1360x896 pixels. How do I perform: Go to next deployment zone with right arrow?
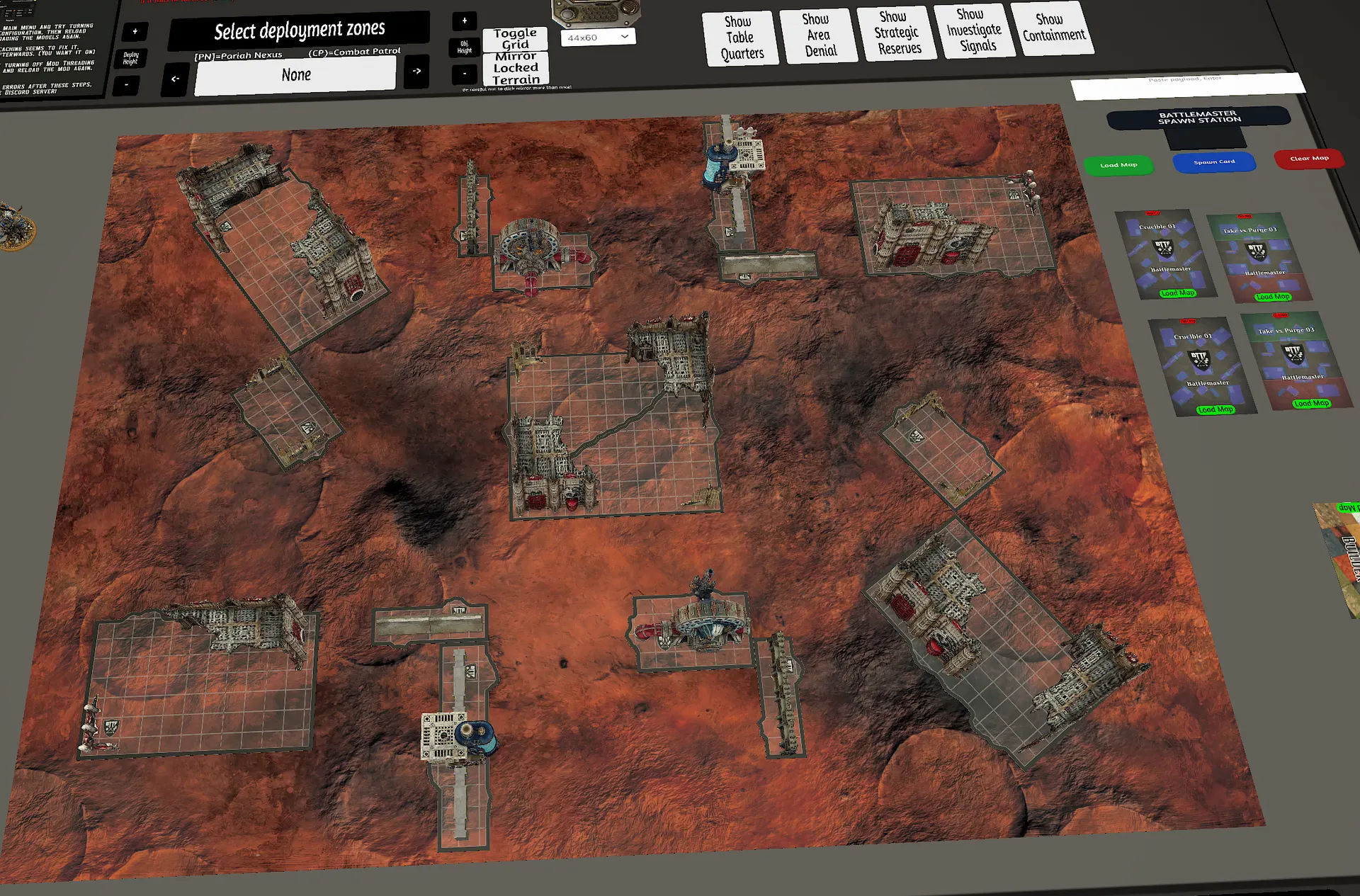coord(416,71)
